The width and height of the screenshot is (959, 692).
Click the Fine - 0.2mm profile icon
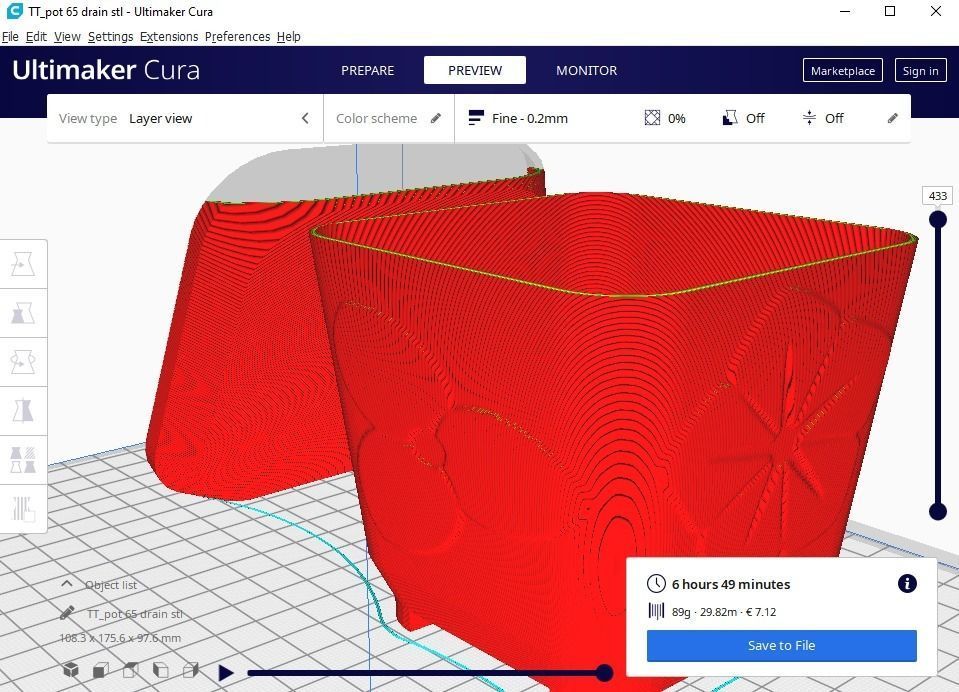pyautogui.click(x=476, y=117)
